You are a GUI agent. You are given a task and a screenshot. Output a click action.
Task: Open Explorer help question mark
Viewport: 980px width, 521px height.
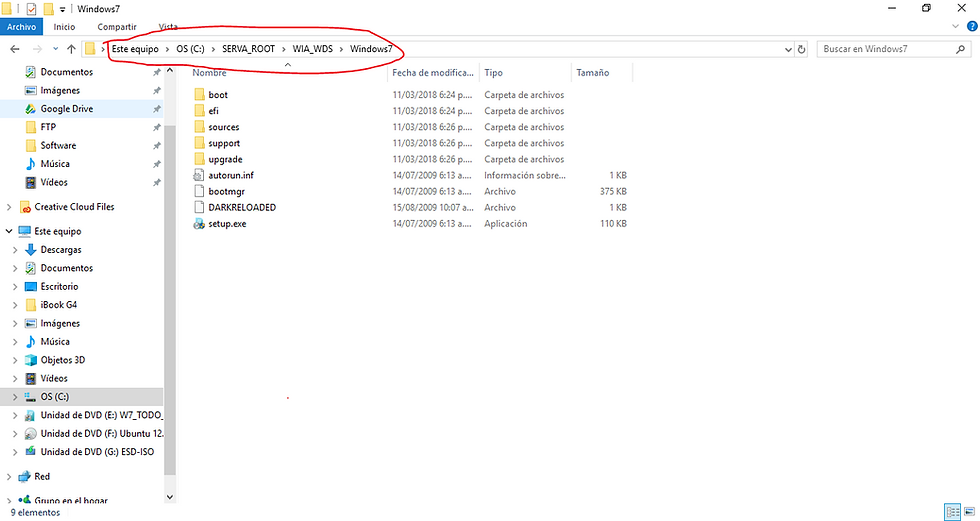(972, 26)
